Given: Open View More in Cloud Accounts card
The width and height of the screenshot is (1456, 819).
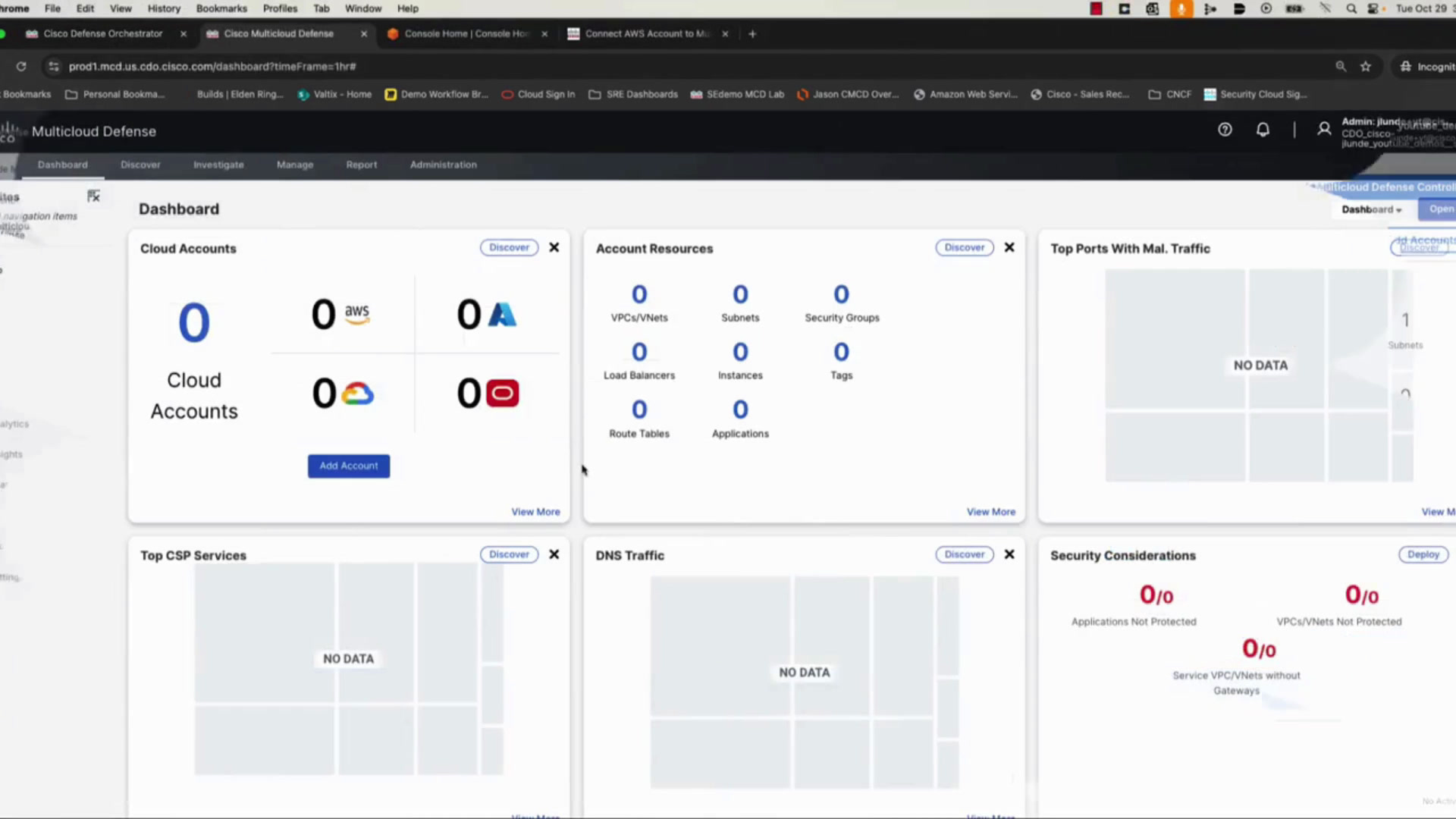Looking at the screenshot, I should point(535,512).
